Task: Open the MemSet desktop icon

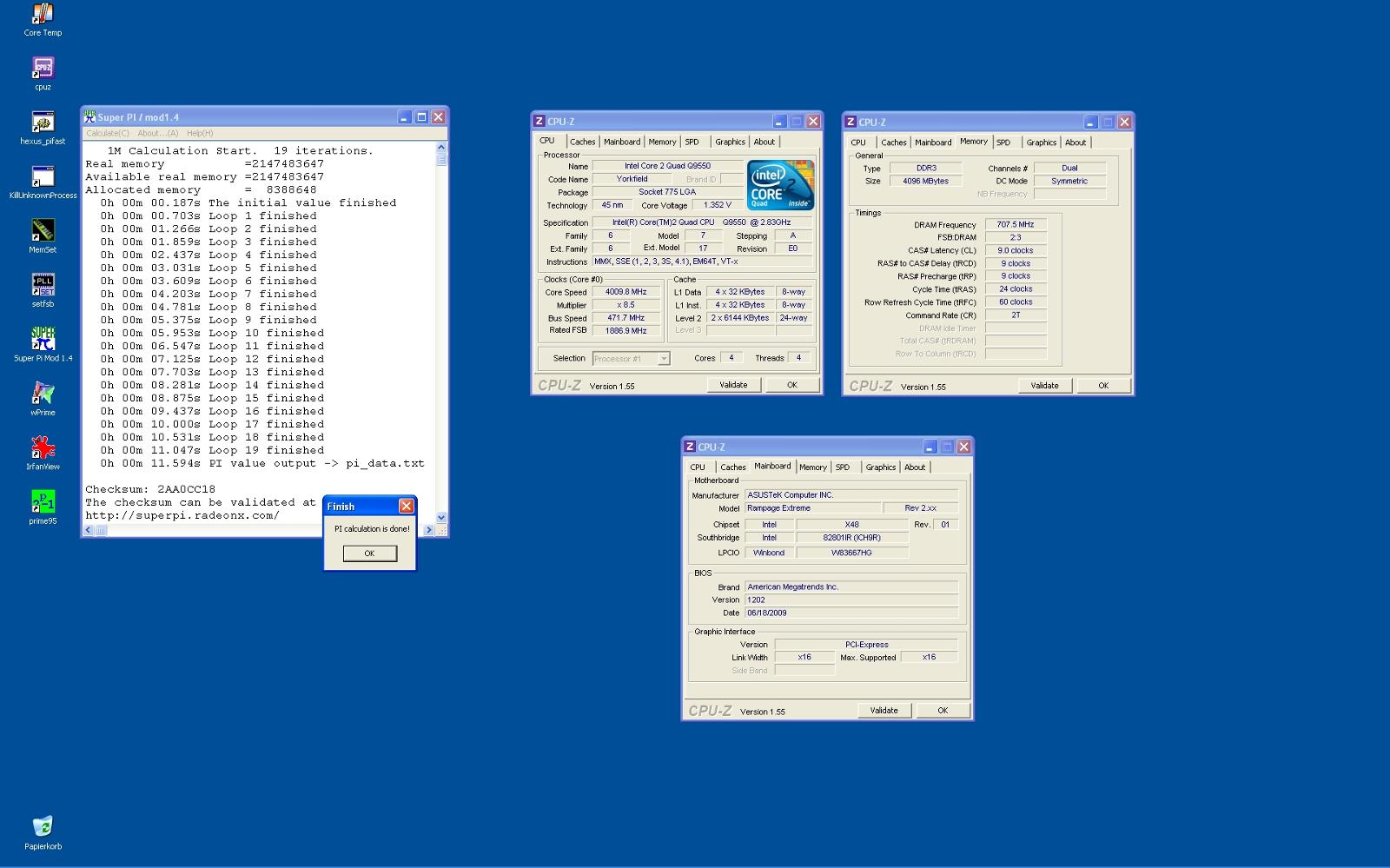Action: coord(43,236)
